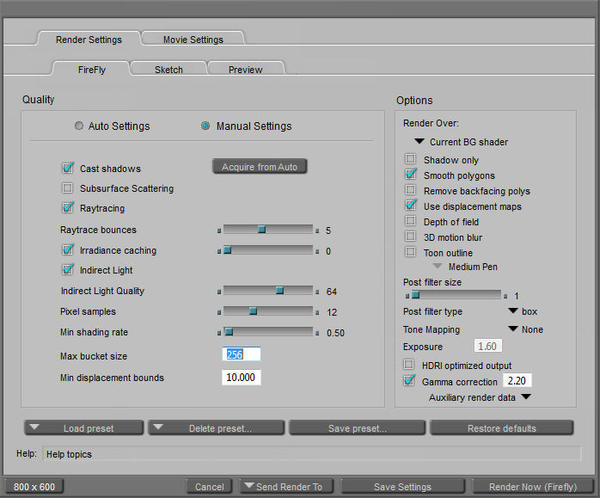Click the Acquire from Auto button
The image size is (600, 498).
click(259, 166)
